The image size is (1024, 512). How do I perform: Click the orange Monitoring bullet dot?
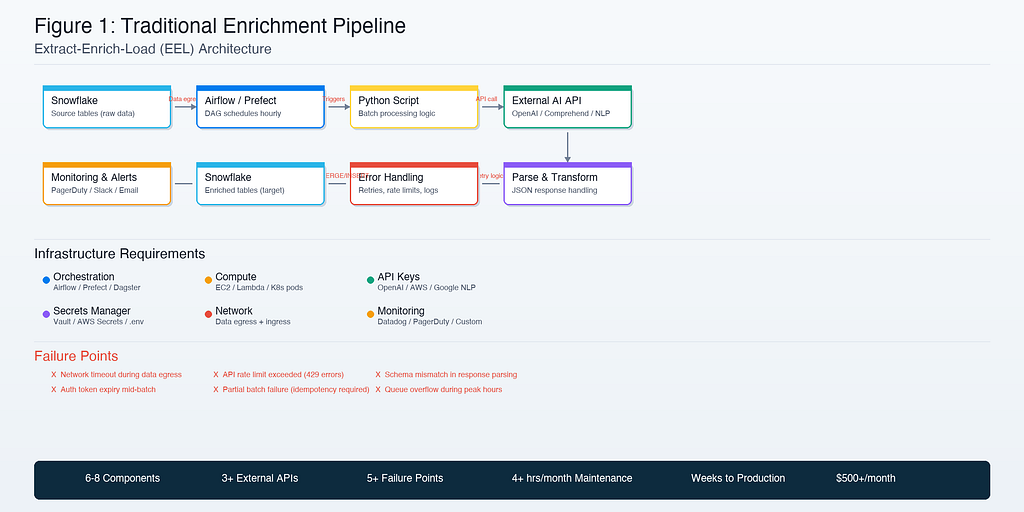(x=370, y=314)
